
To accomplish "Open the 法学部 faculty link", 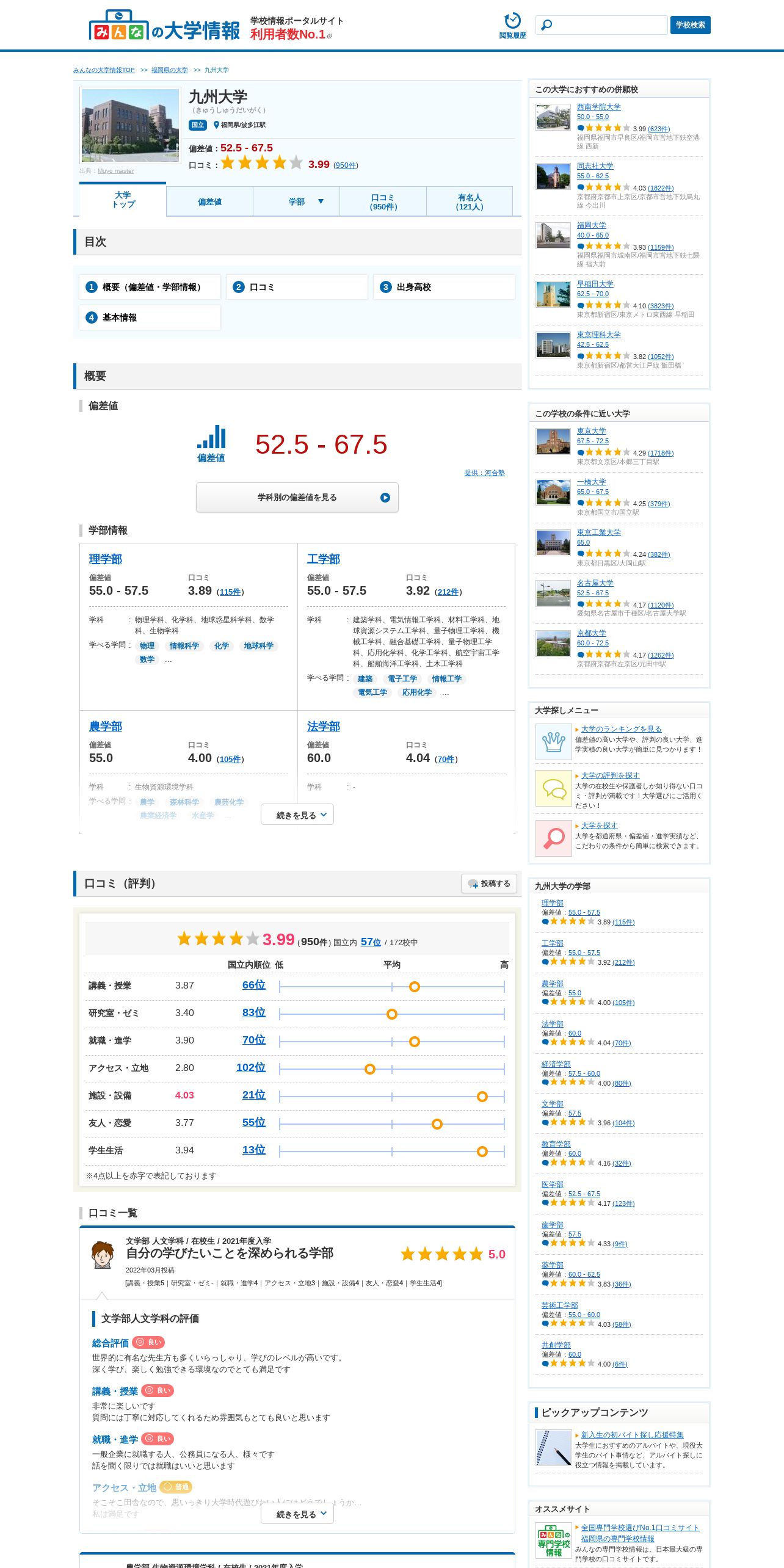I will coord(324,726).
